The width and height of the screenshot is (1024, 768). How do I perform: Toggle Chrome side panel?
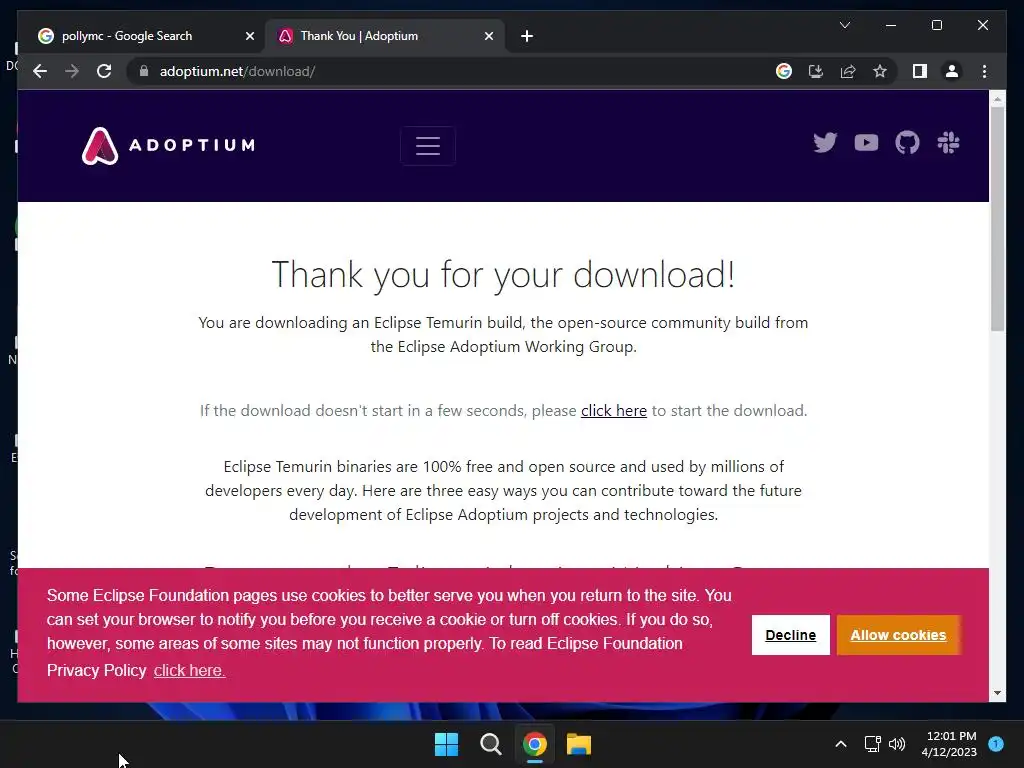[920, 71]
